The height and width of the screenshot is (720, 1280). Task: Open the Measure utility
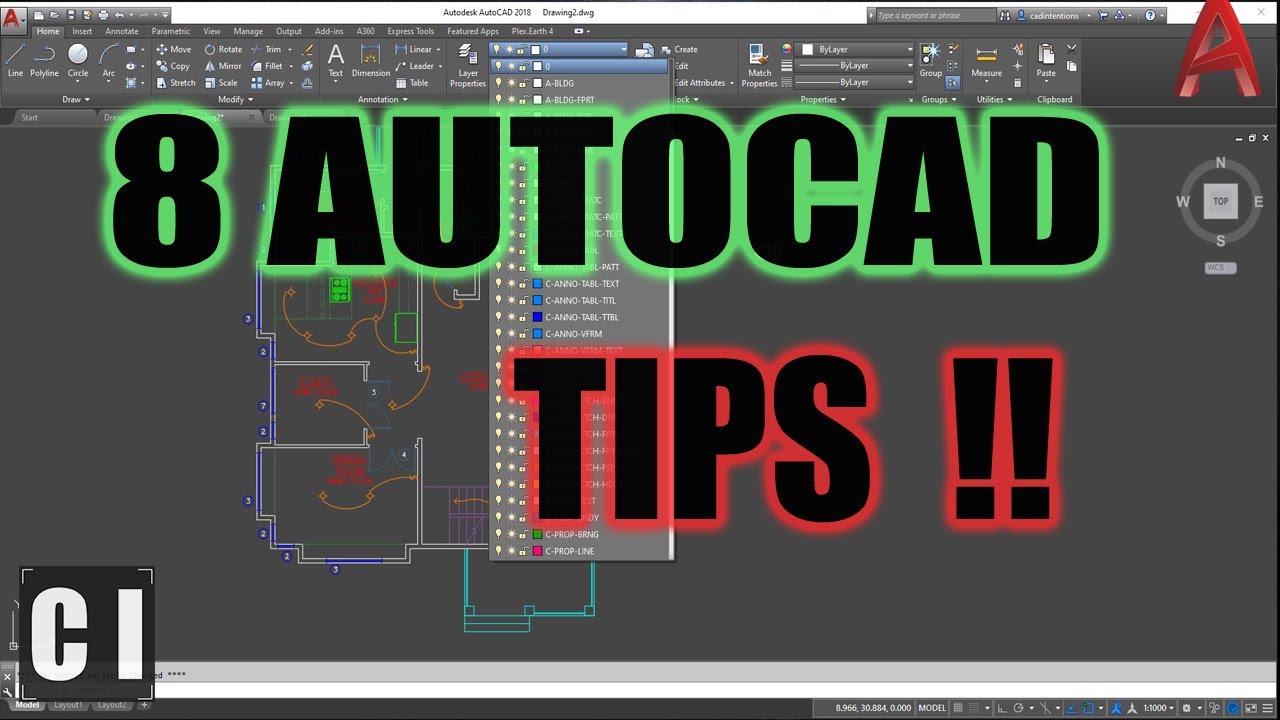(x=986, y=60)
